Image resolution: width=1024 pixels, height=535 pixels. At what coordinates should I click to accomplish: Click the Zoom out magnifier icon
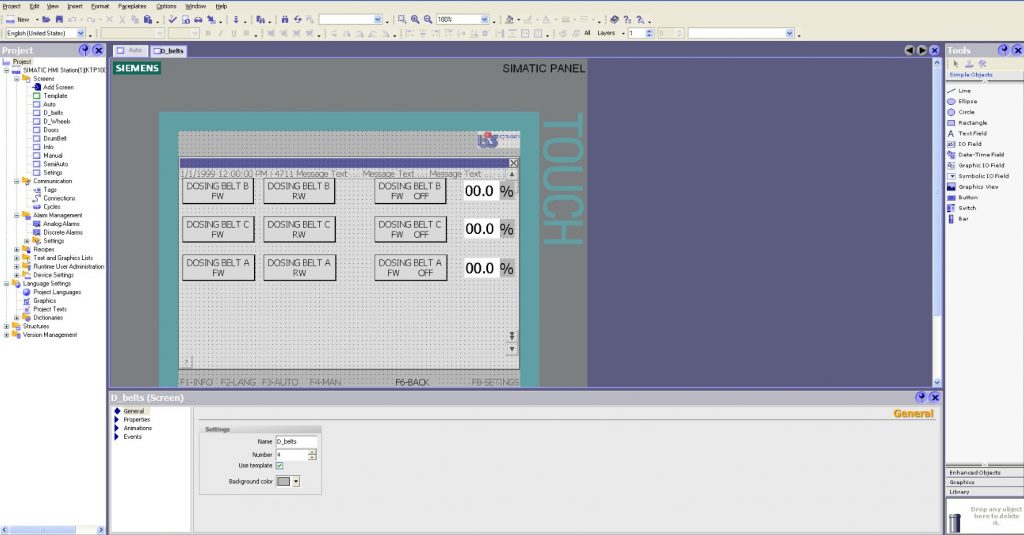(x=428, y=19)
